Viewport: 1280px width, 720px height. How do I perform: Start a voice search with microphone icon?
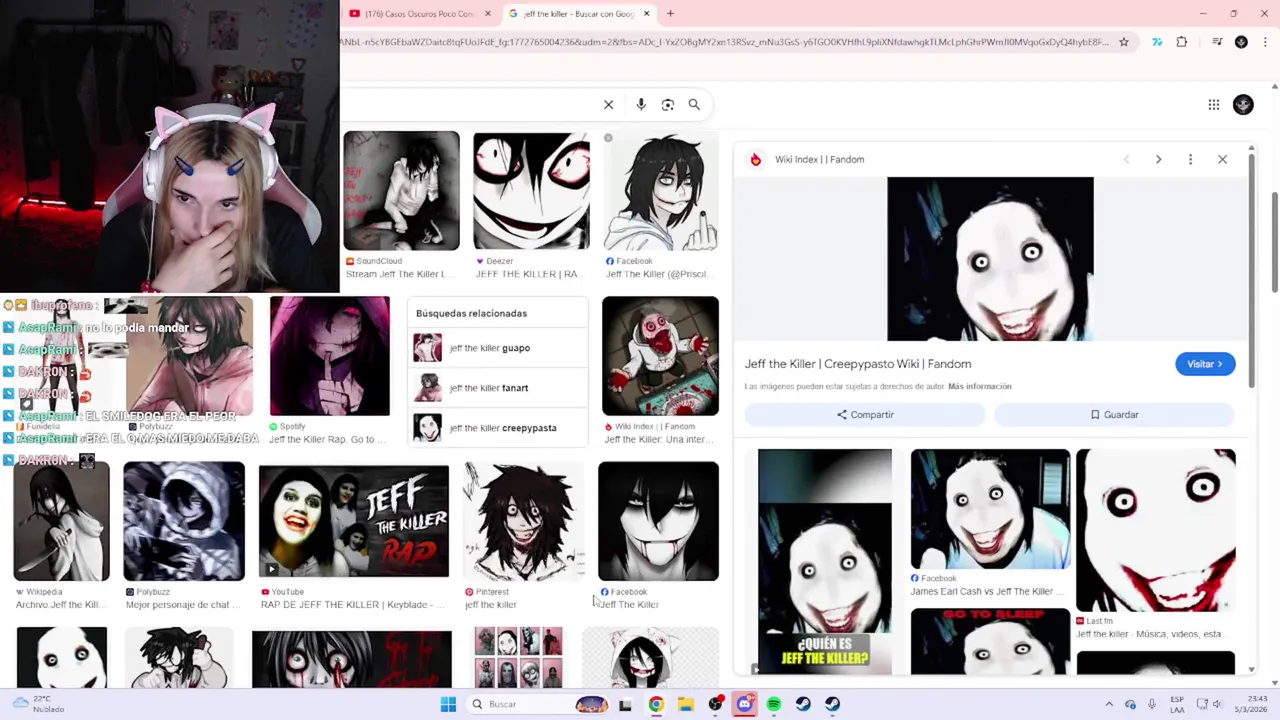coord(641,104)
